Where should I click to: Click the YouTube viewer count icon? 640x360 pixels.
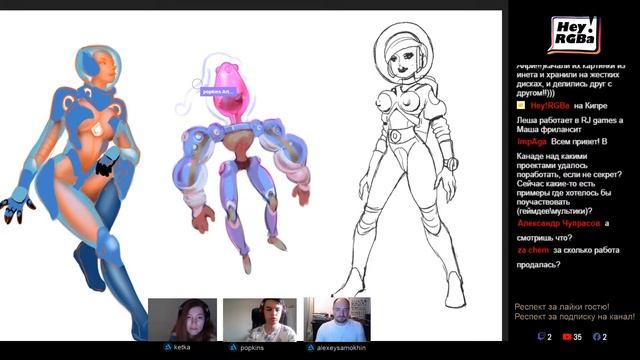(x=567, y=337)
